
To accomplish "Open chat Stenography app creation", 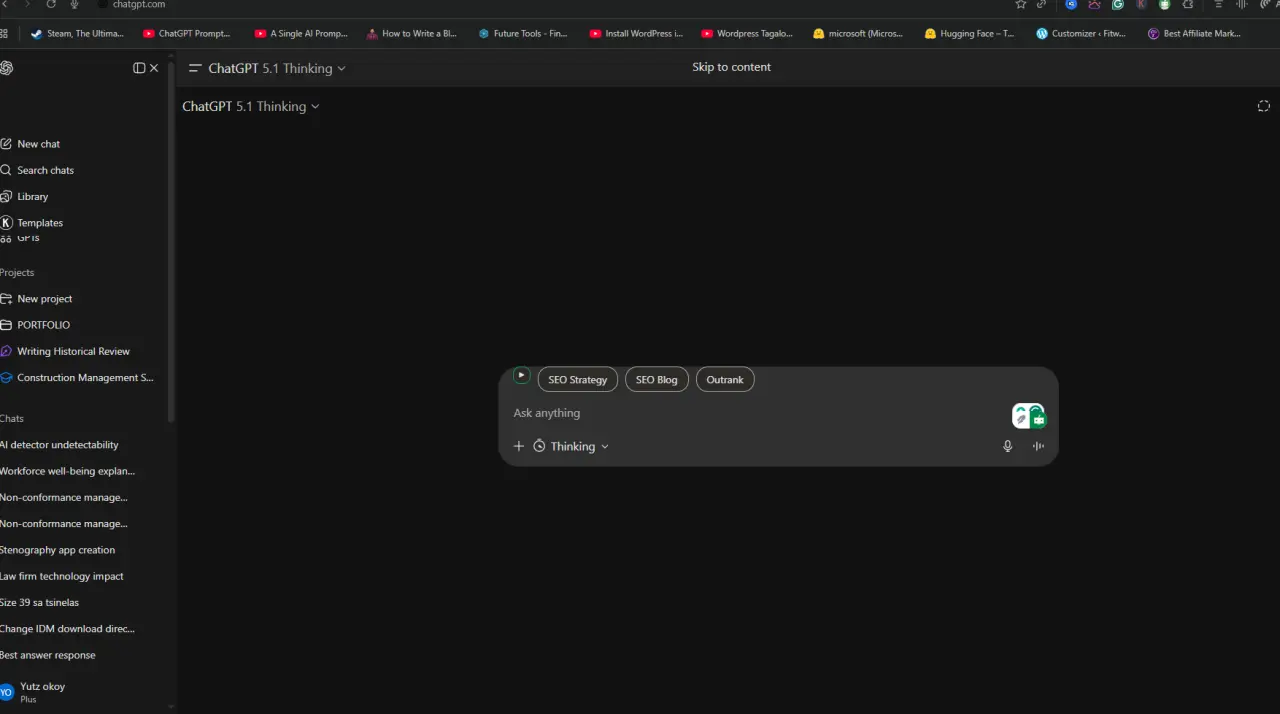I will point(57,550).
